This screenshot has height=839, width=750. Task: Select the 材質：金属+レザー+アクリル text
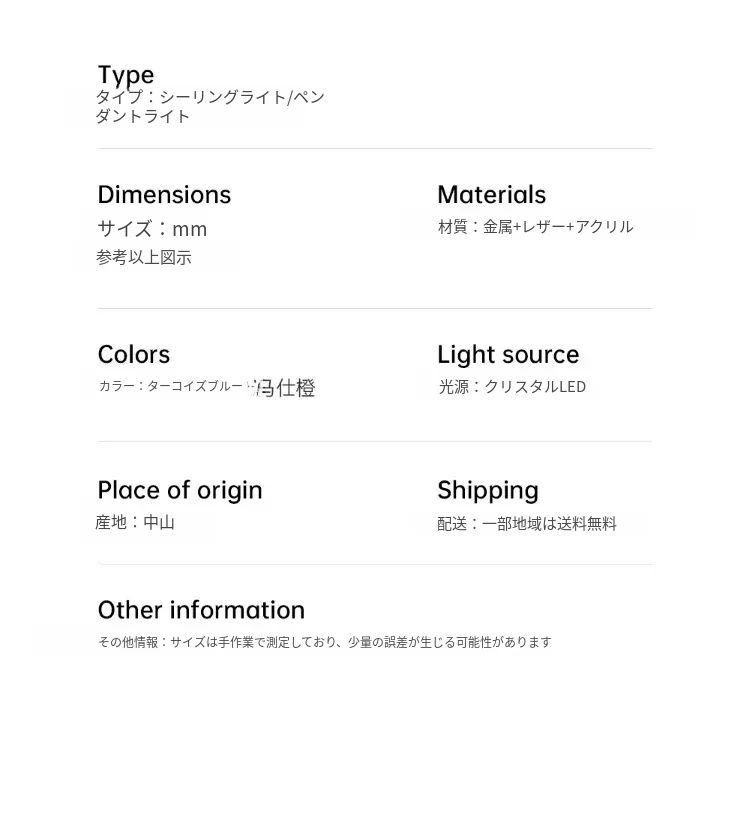(535, 226)
